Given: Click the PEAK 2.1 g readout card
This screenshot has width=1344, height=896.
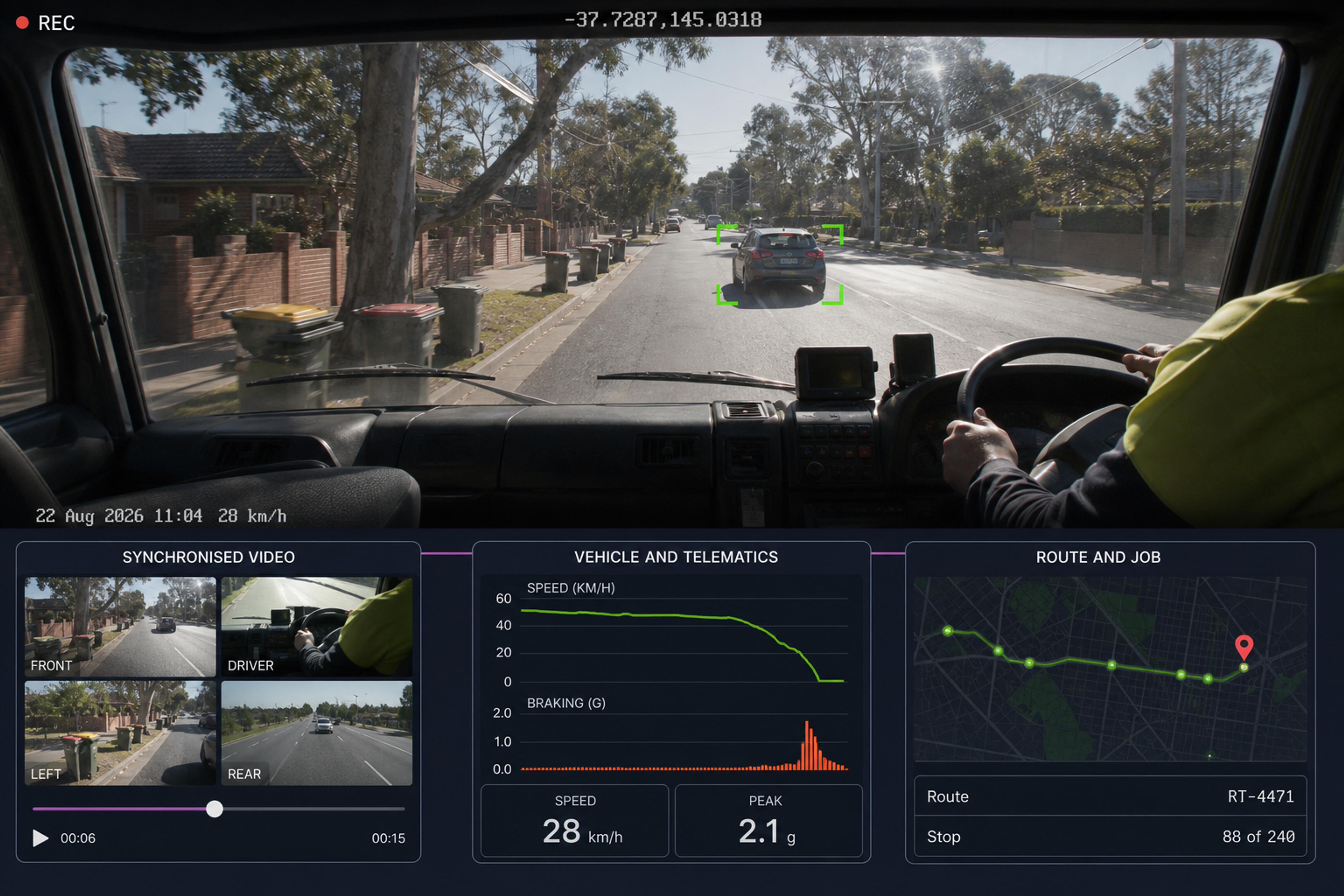Looking at the screenshot, I should (x=769, y=820).
